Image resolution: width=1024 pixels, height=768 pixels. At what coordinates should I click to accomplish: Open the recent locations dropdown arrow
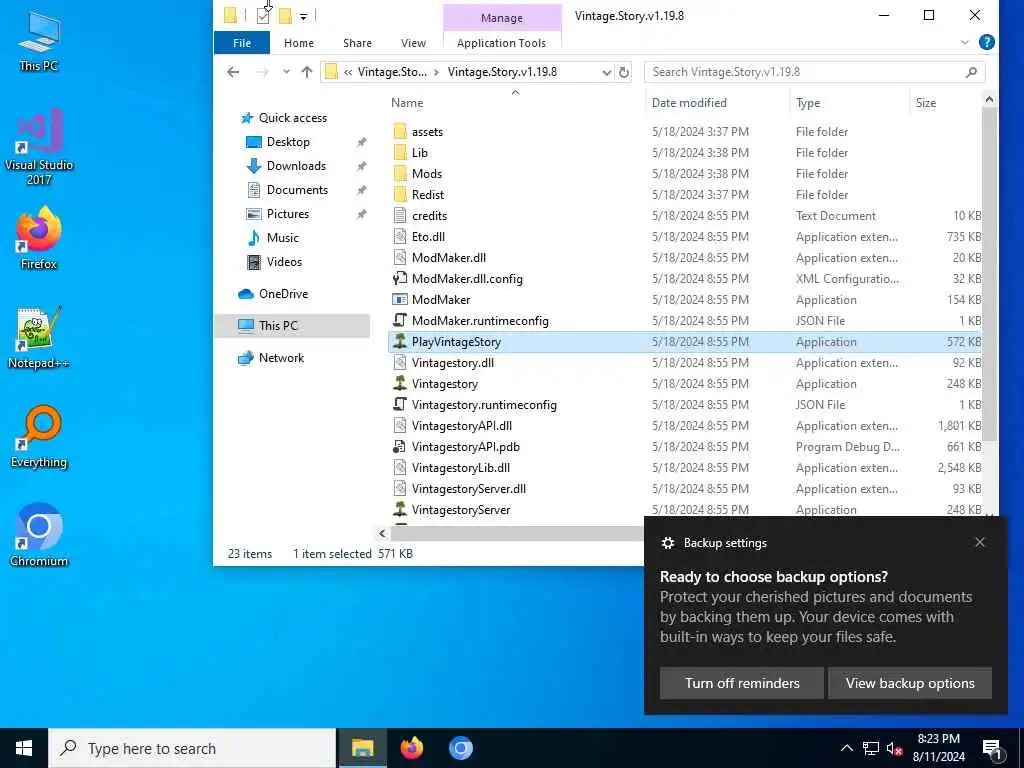(286, 72)
